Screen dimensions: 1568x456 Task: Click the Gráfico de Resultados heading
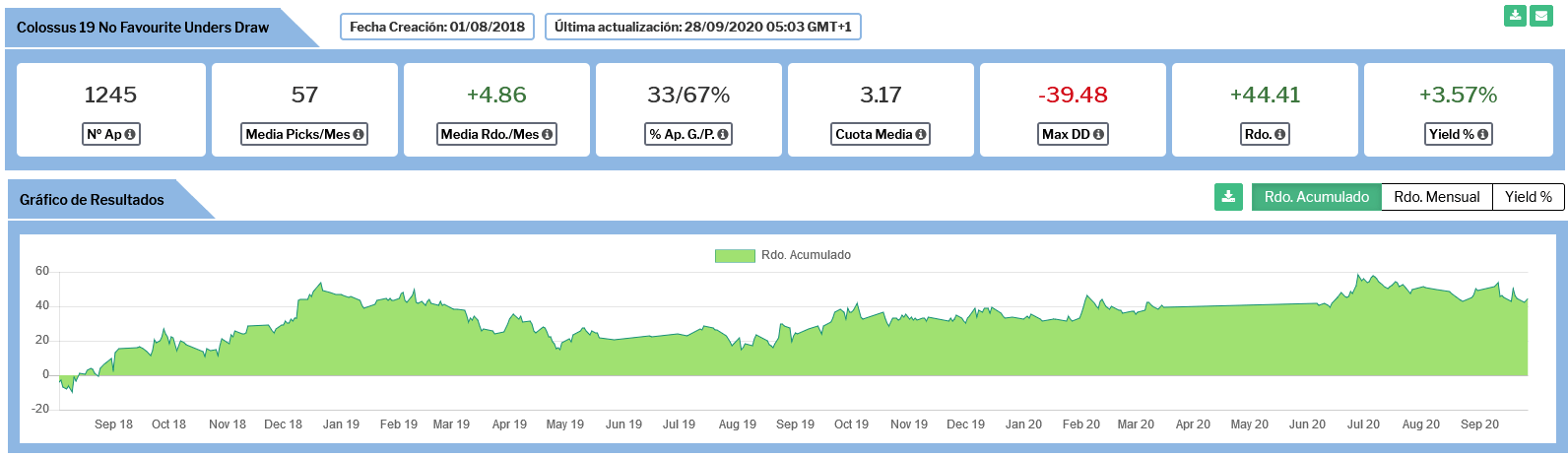pos(92,200)
